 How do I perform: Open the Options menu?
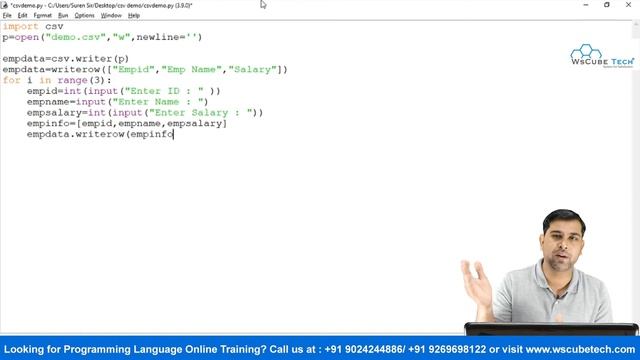click(x=84, y=16)
